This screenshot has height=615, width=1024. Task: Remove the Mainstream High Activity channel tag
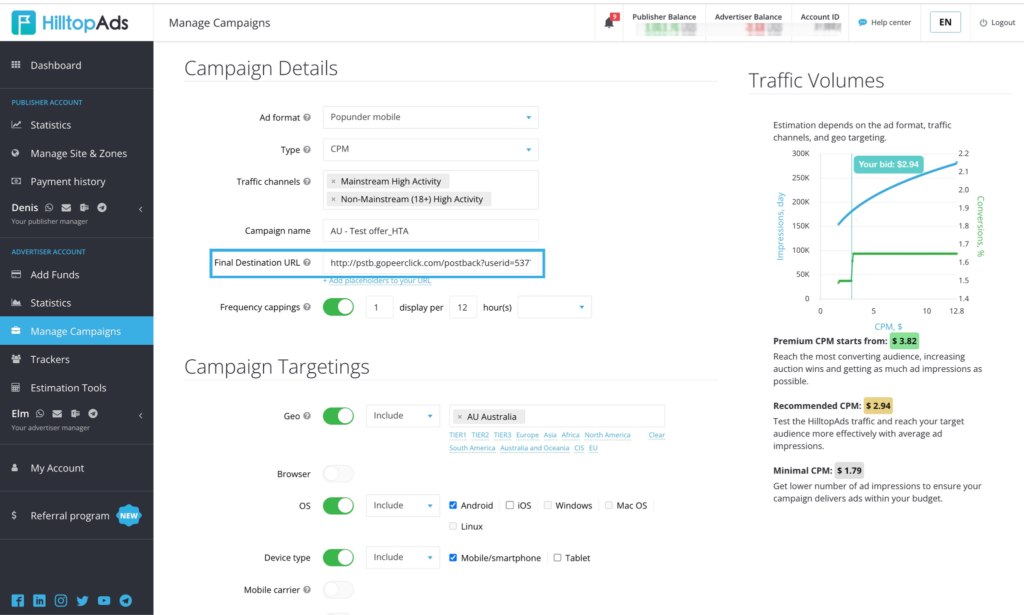333,181
